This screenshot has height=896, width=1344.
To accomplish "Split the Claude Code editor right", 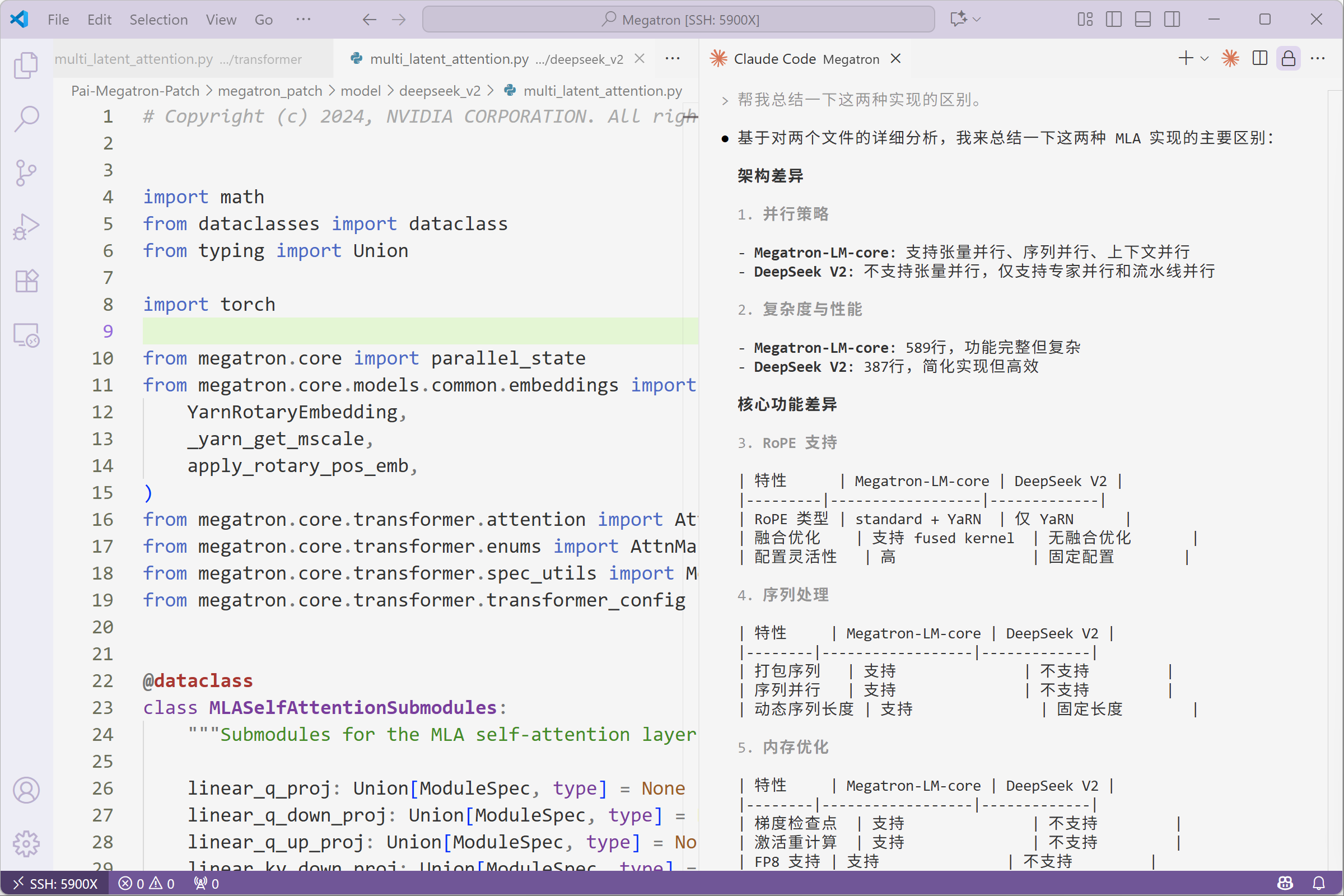I will pos(1260,58).
